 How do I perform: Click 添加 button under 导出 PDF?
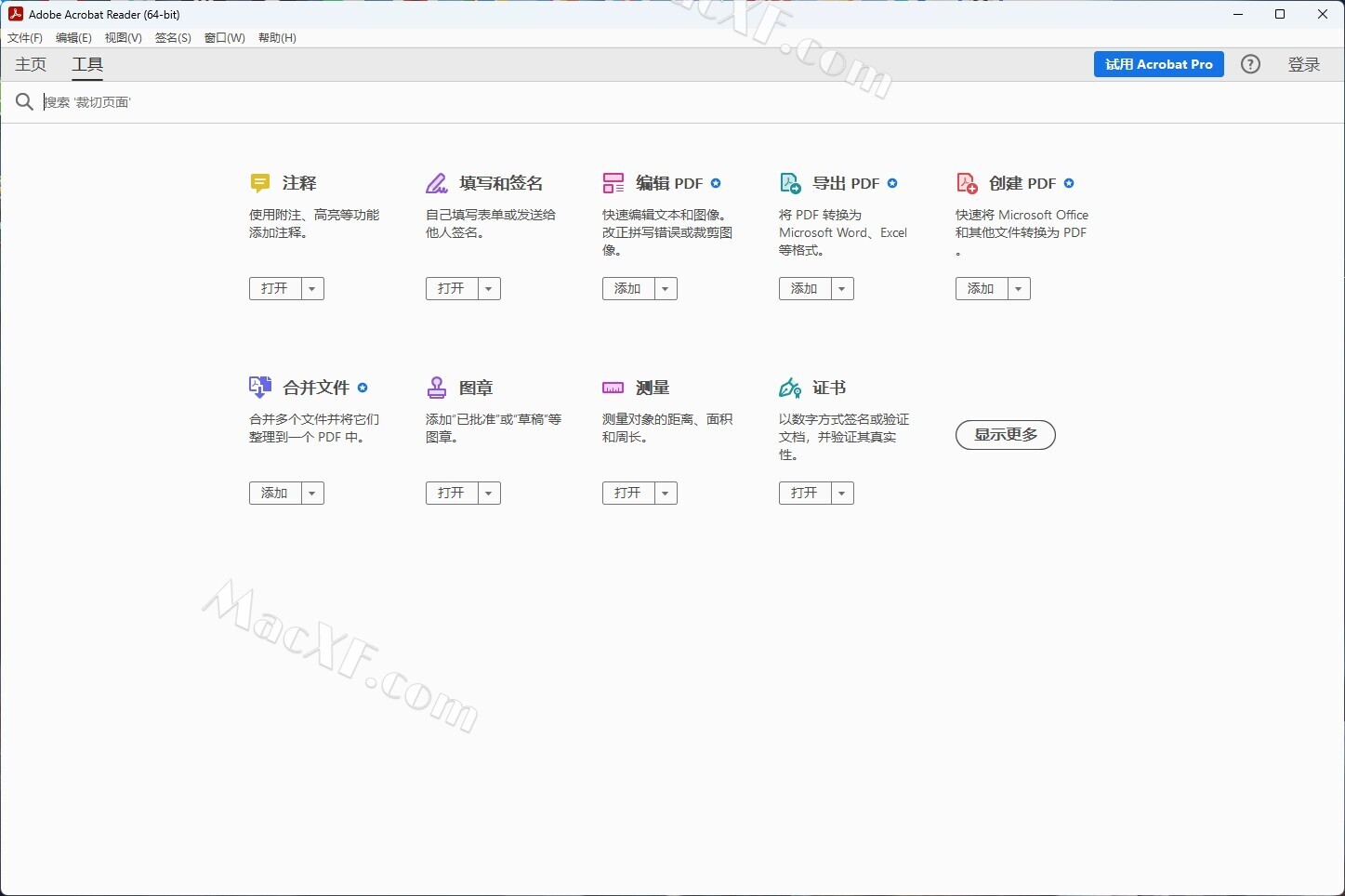(x=805, y=289)
